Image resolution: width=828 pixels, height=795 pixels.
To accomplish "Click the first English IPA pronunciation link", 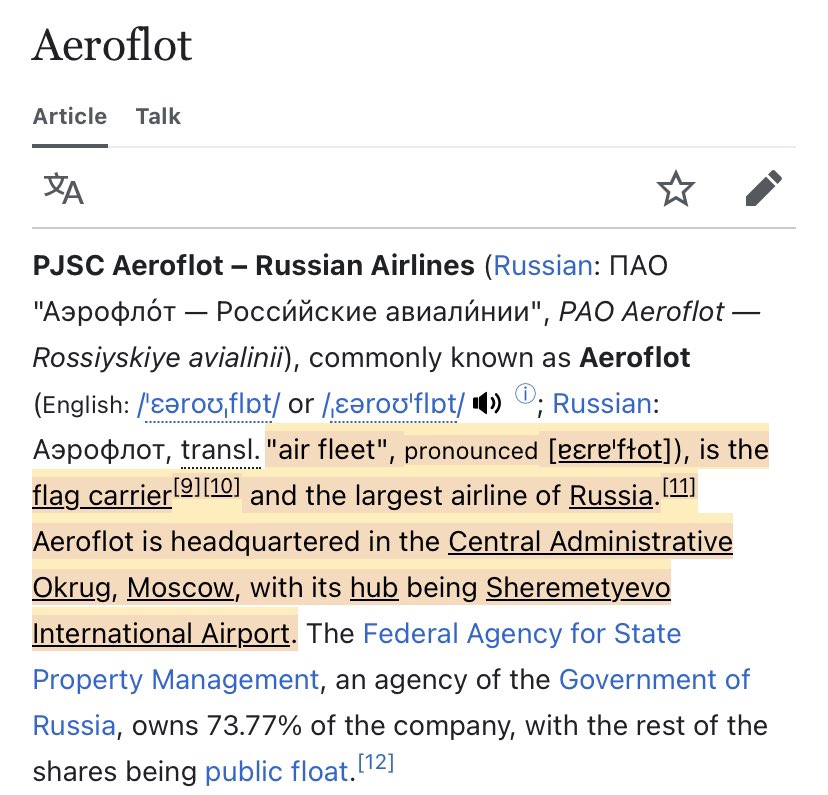I will (209, 405).
